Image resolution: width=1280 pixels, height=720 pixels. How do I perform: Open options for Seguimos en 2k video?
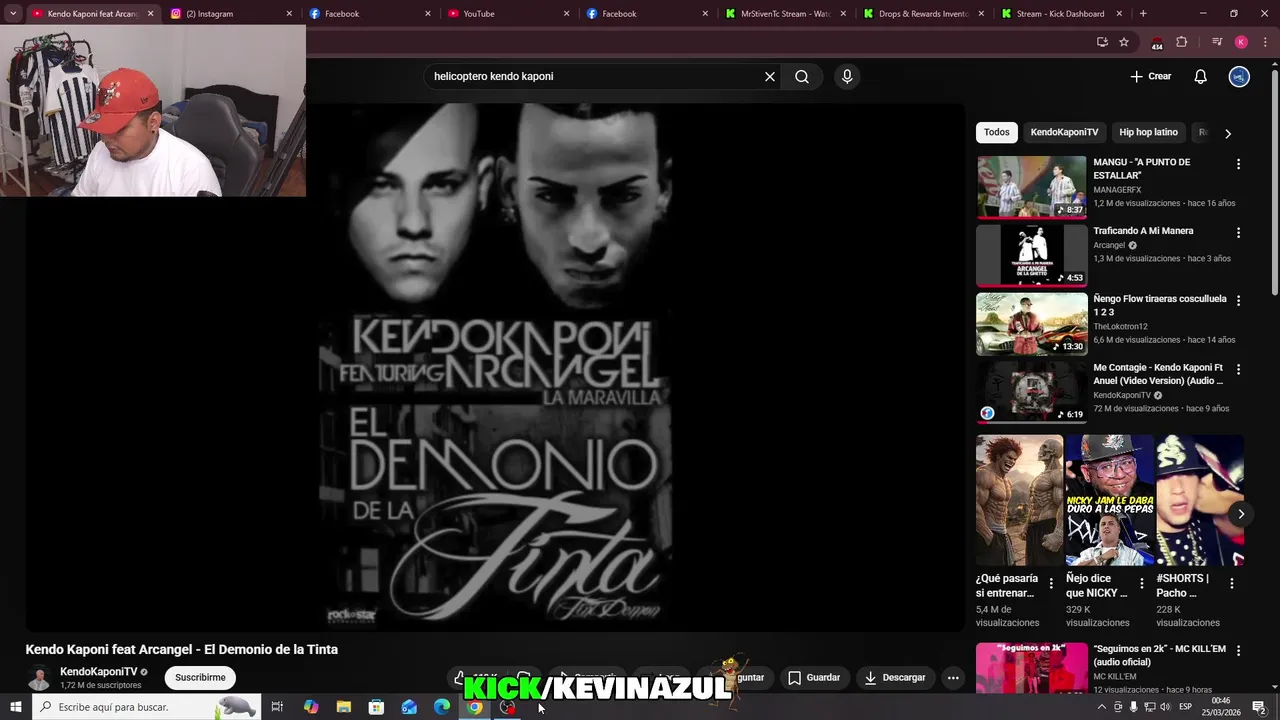1238,651
